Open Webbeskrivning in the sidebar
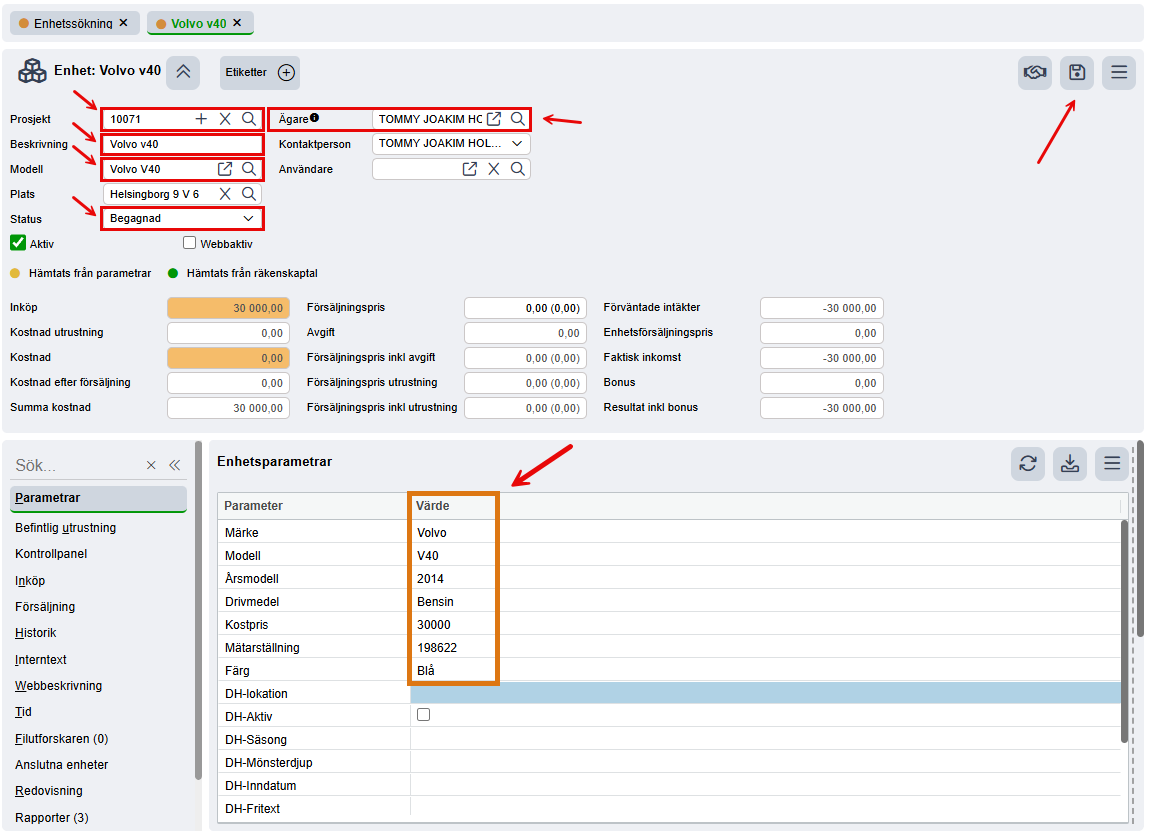 point(59,685)
